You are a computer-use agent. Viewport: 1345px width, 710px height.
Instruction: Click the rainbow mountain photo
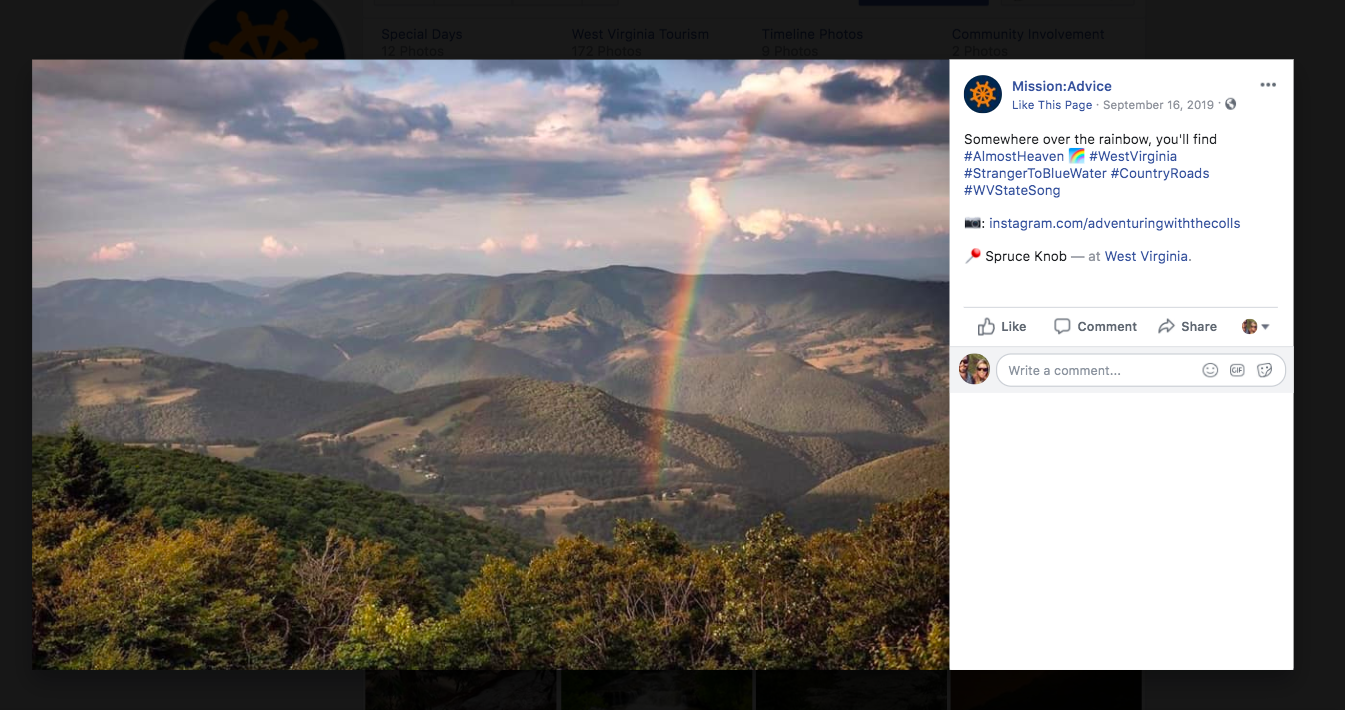(490, 364)
